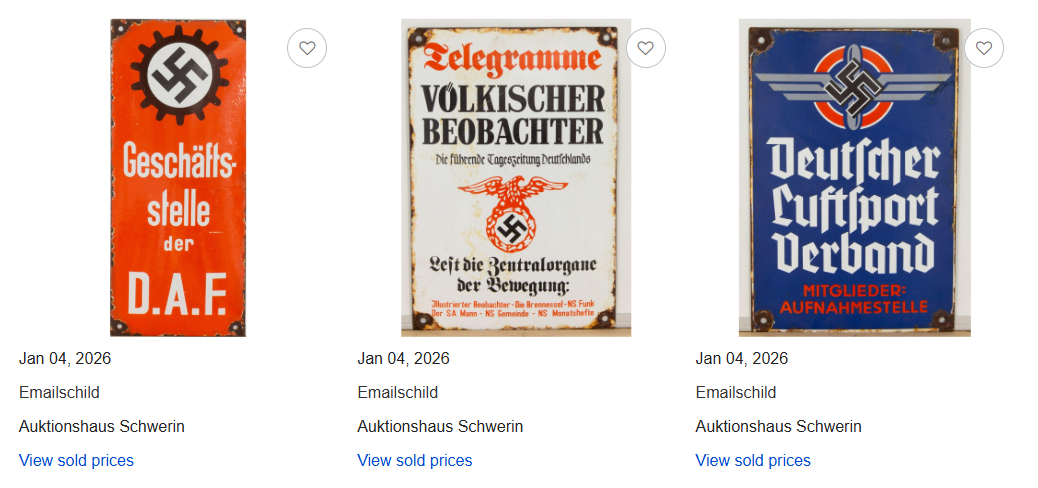Click the Jan 04, 2026 date of third listing

(742, 358)
